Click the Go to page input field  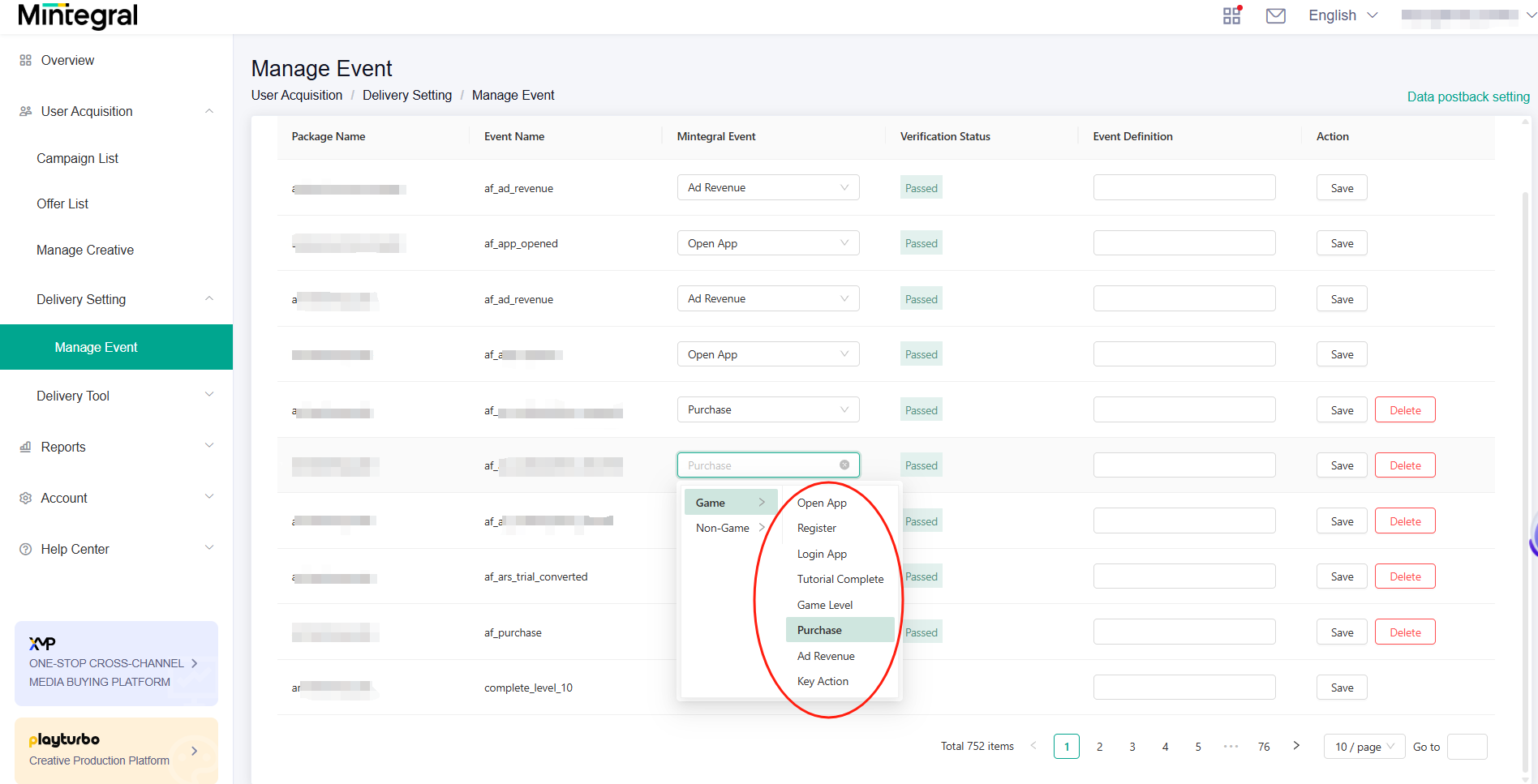pos(1466,747)
